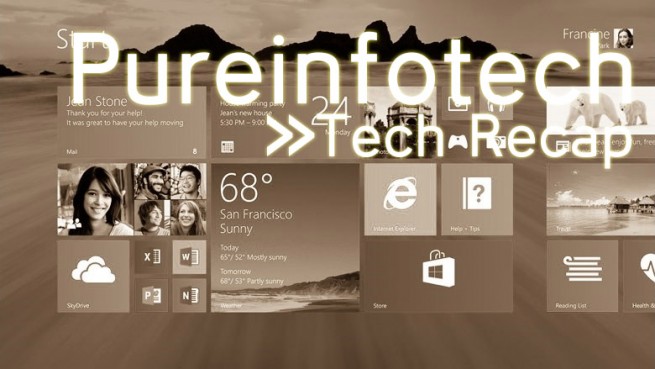Screen dimensions: 655x369
Task: Click the San Francisco Sunny text
Action: click(256, 221)
